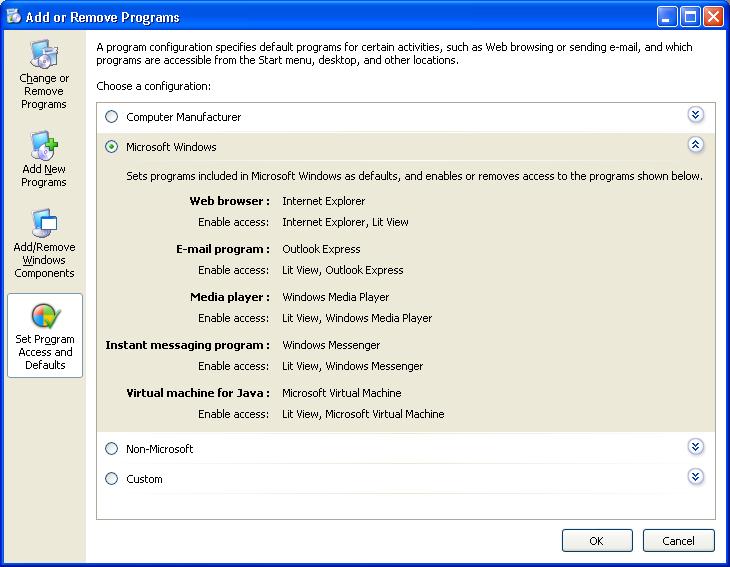Click the Microsoft Windows label
The image size is (730, 567).
pyautogui.click(x=171, y=147)
